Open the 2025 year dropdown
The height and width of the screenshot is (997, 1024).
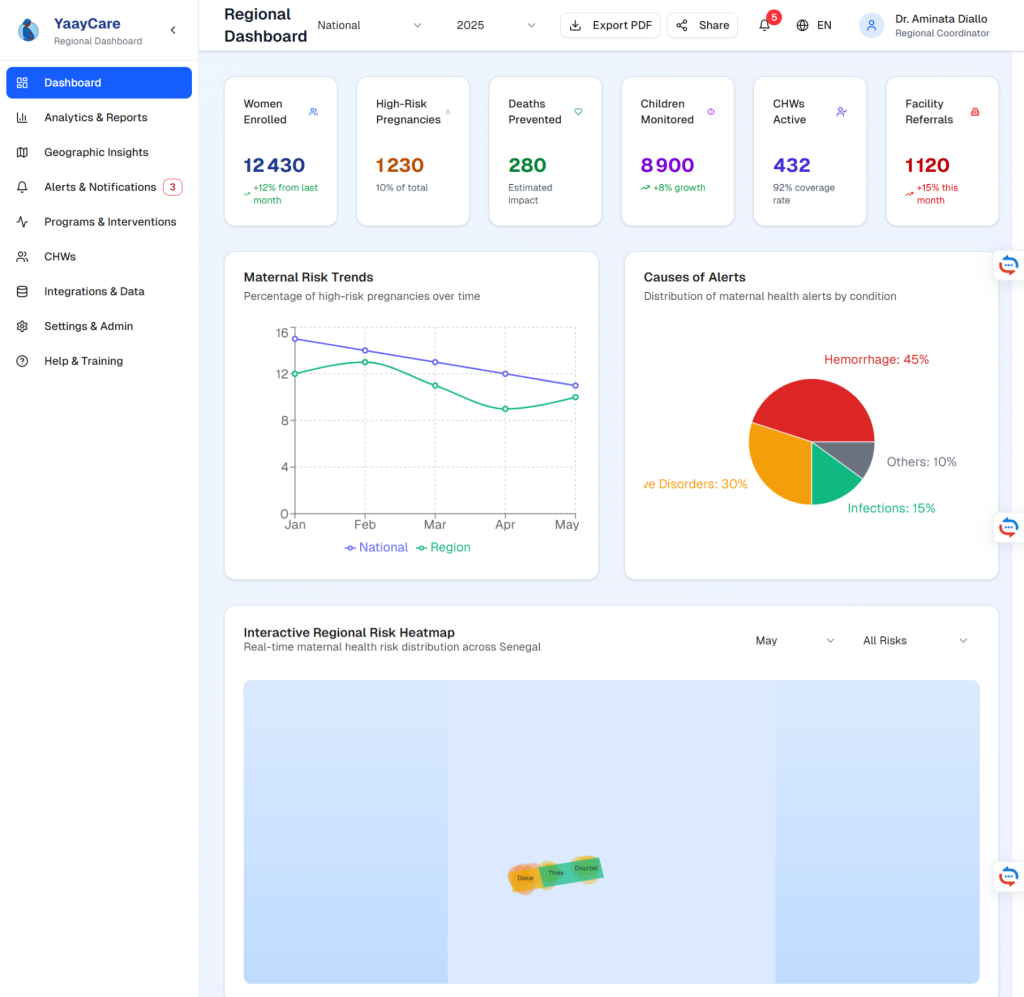[496, 26]
